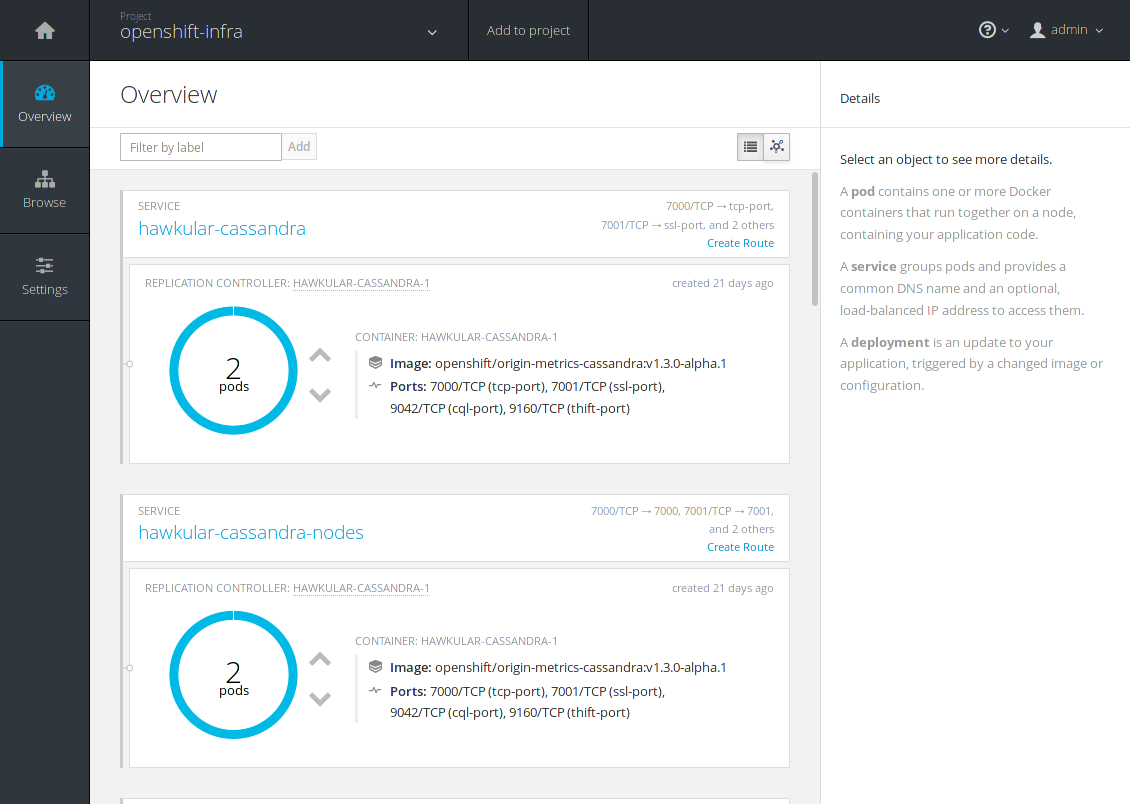Viewport: 1130px width, 804px height.
Task: Select Add to project in the top bar
Action: click(528, 30)
